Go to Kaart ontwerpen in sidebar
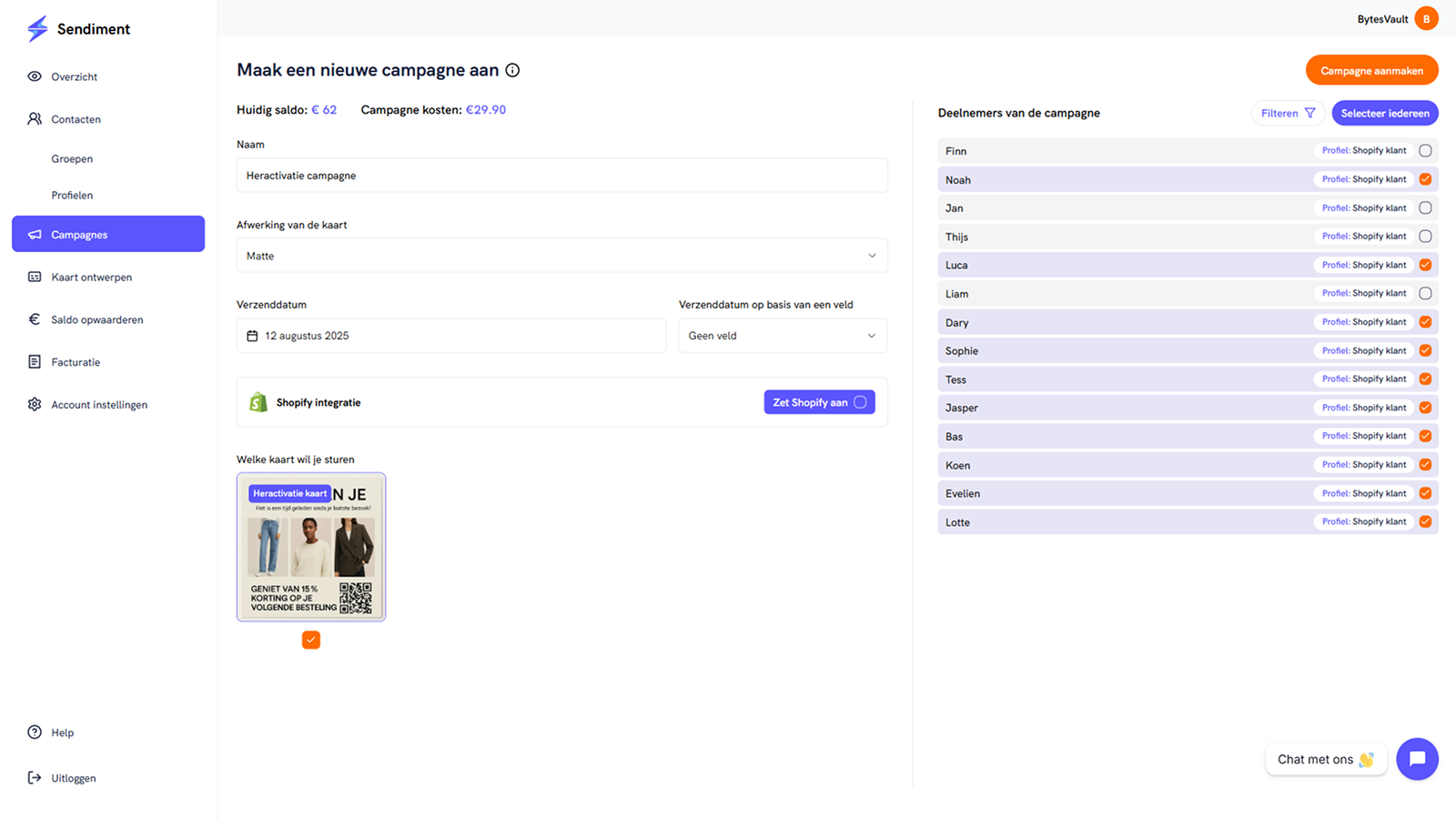Image resolution: width=1456 pixels, height=819 pixels. [91, 278]
